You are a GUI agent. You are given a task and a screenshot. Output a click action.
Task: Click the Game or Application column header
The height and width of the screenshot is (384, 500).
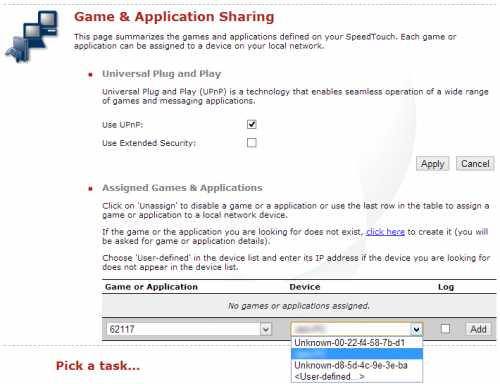(x=151, y=287)
